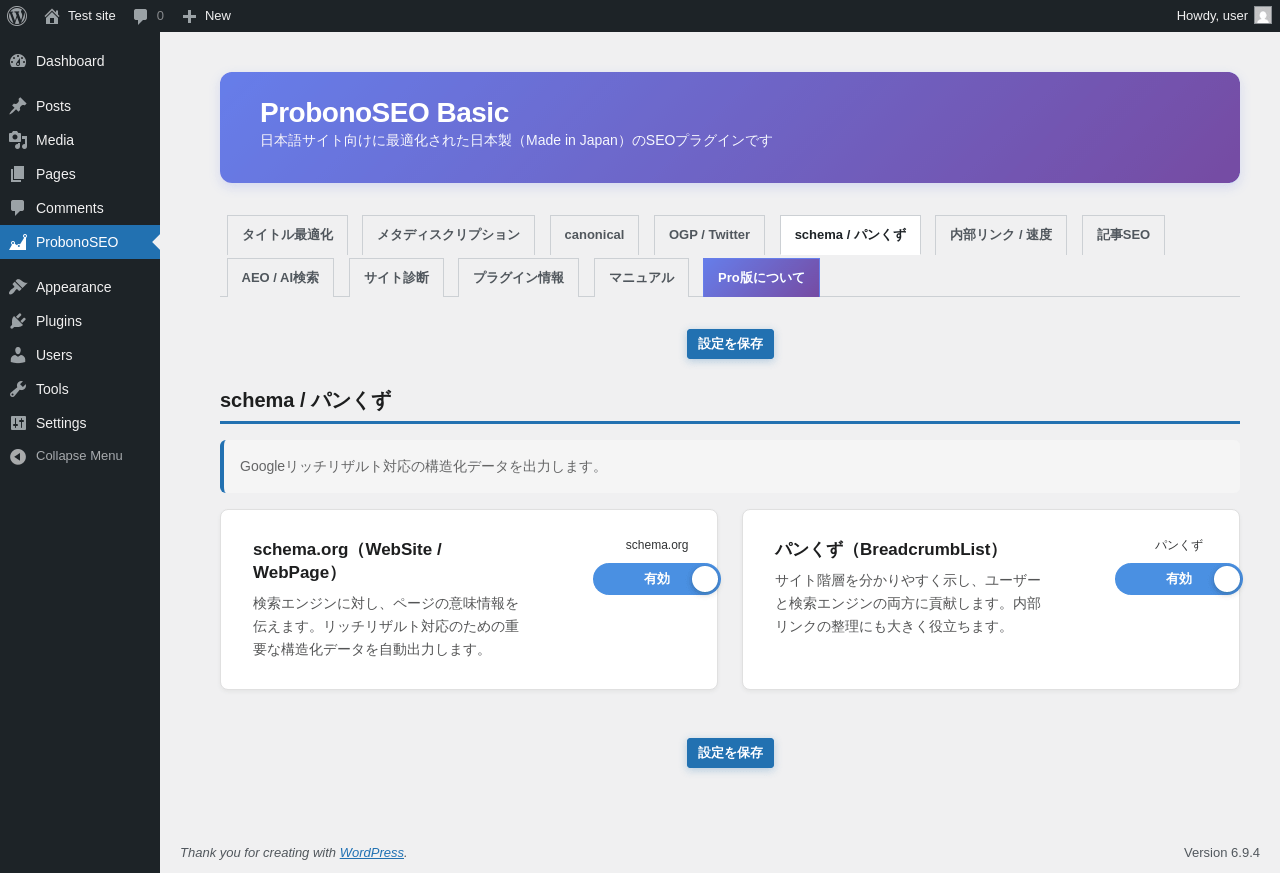This screenshot has height=873, width=1280.
Task: Click the パンくず（BreadcrumbList） card heading
Action: tap(891, 550)
